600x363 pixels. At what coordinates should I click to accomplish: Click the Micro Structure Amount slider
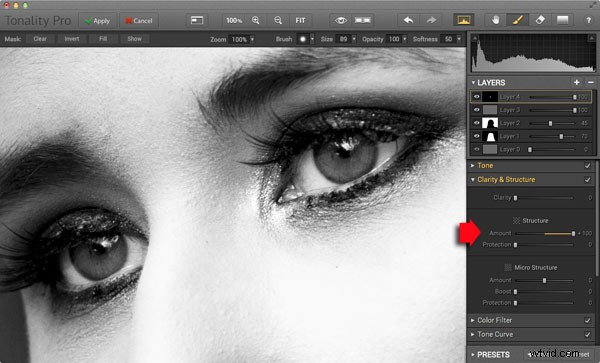[x=544, y=280]
